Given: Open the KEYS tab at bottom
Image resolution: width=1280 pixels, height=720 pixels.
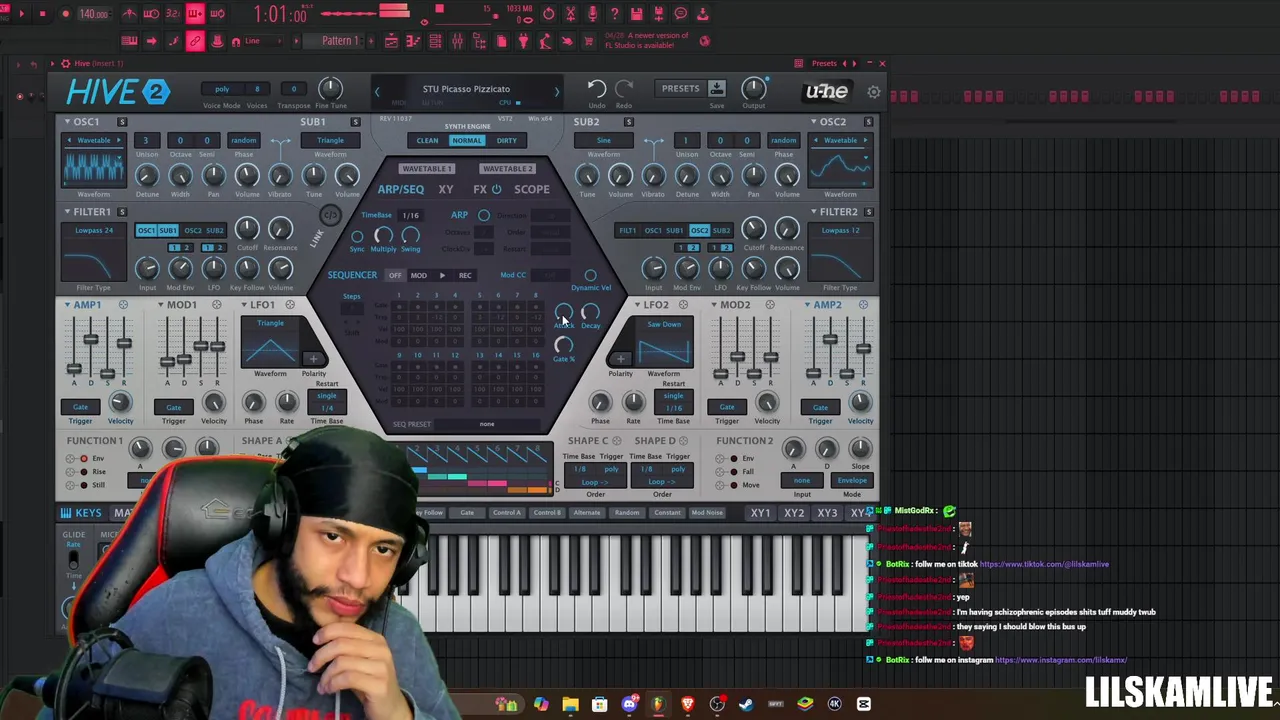Looking at the screenshot, I should (x=81, y=513).
